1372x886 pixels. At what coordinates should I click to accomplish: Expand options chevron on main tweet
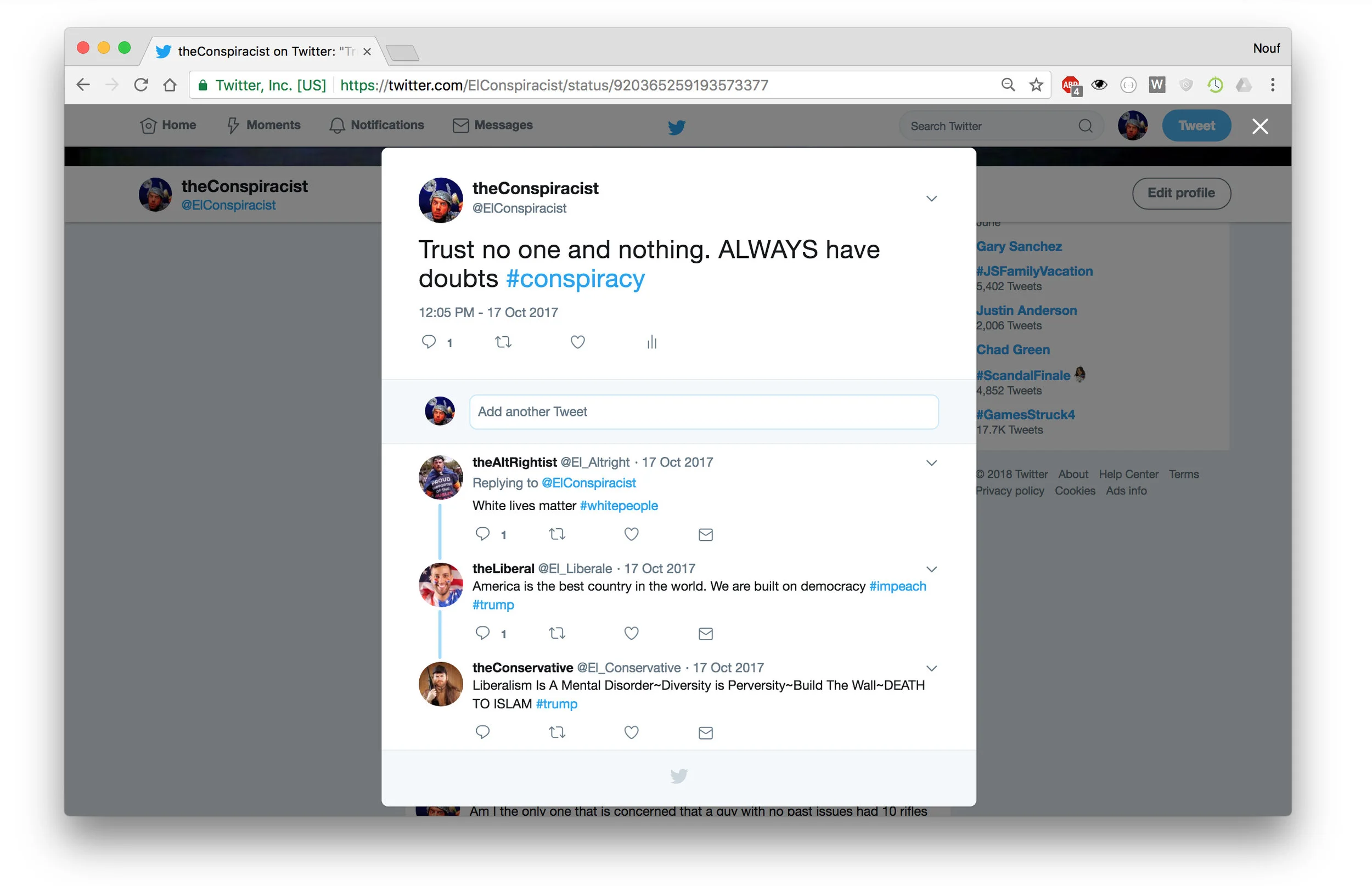(931, 199)
